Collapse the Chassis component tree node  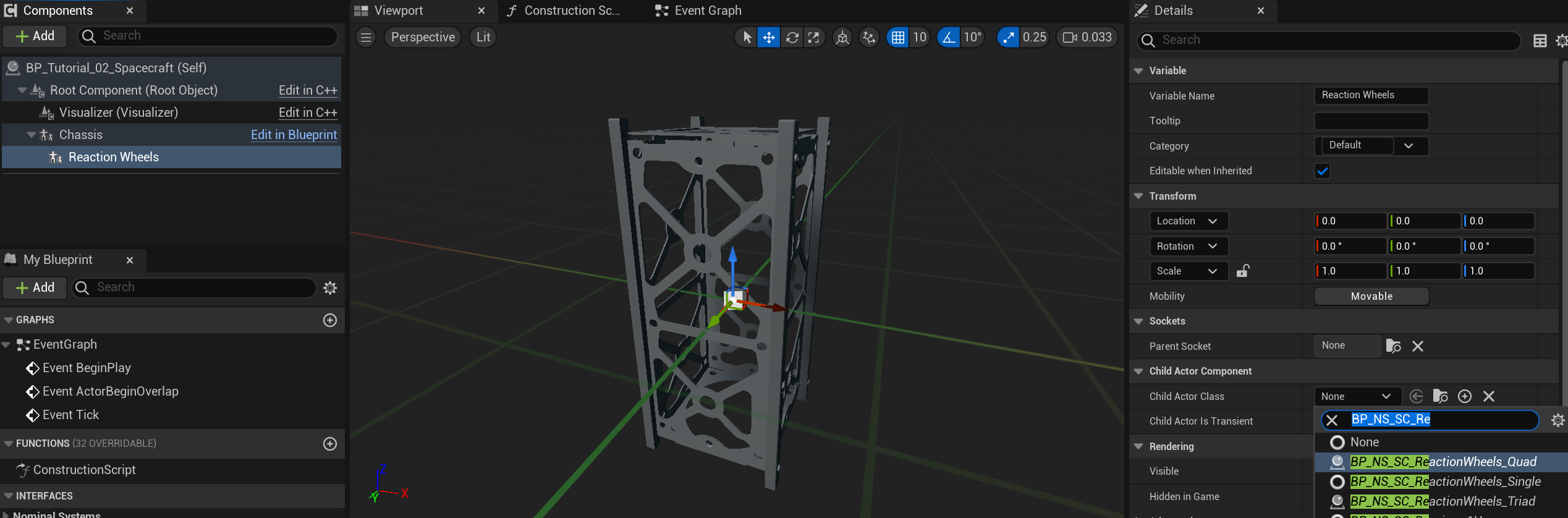coord(32,135)
